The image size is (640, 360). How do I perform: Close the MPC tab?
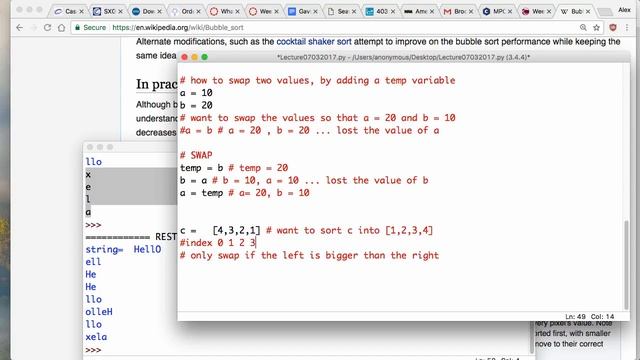(510, 11)
